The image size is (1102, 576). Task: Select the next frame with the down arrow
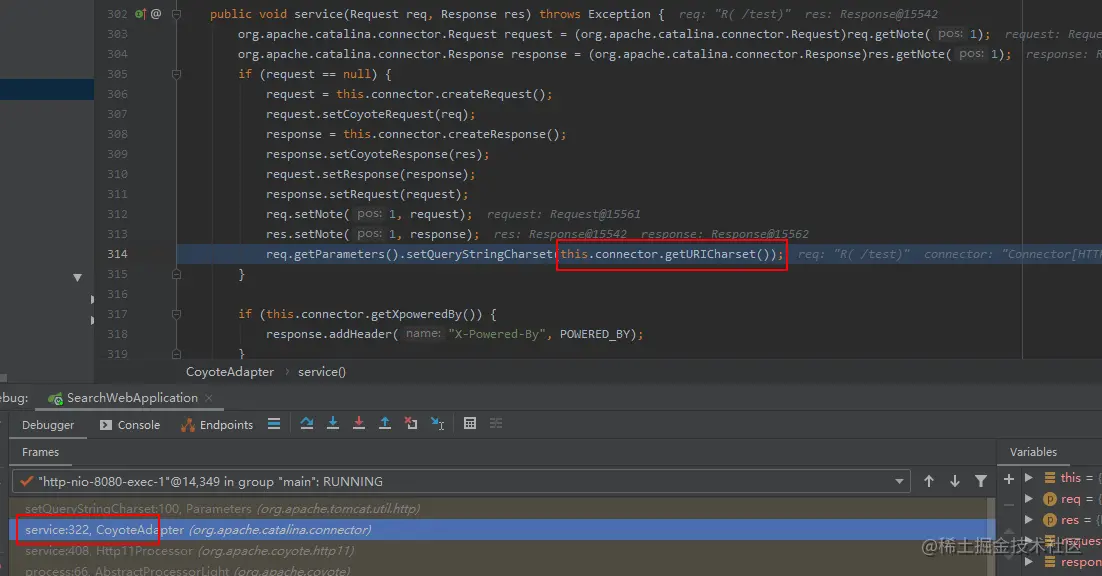(x=954, y=481)
